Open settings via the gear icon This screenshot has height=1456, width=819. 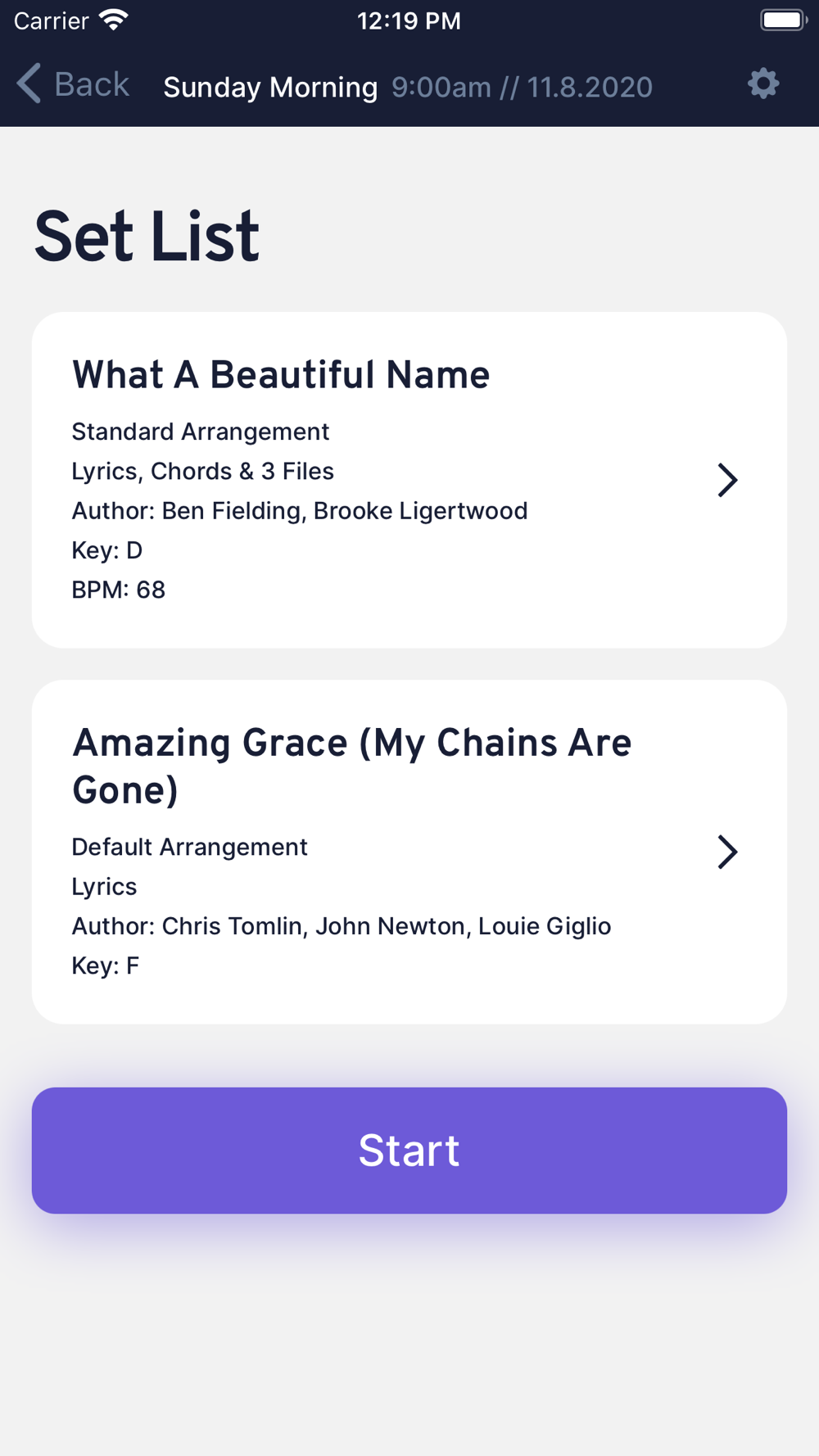(x=763, y=84)
